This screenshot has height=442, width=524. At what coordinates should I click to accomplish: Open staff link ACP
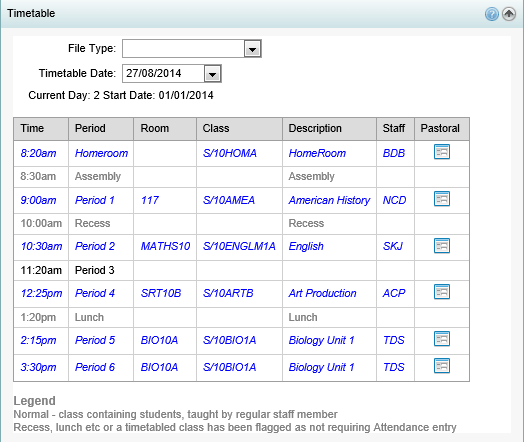(x=394, y=293)
